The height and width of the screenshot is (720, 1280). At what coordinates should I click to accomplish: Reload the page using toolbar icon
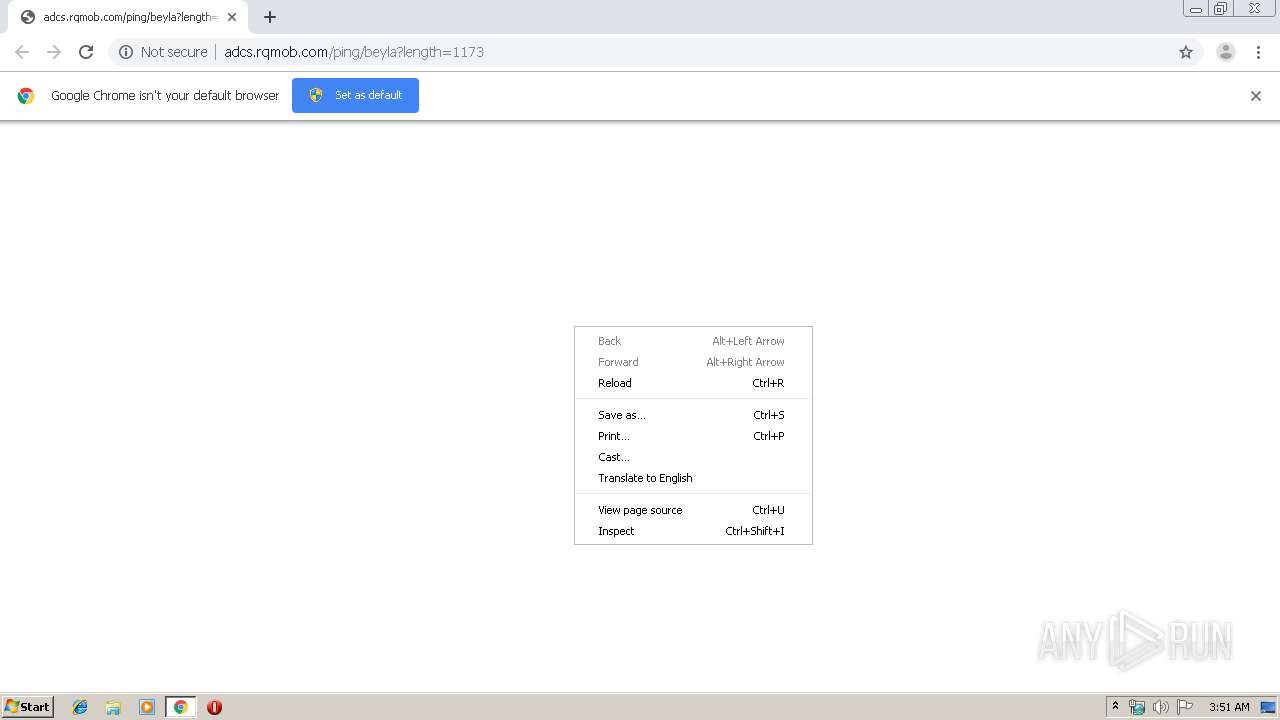pos(86,52)
